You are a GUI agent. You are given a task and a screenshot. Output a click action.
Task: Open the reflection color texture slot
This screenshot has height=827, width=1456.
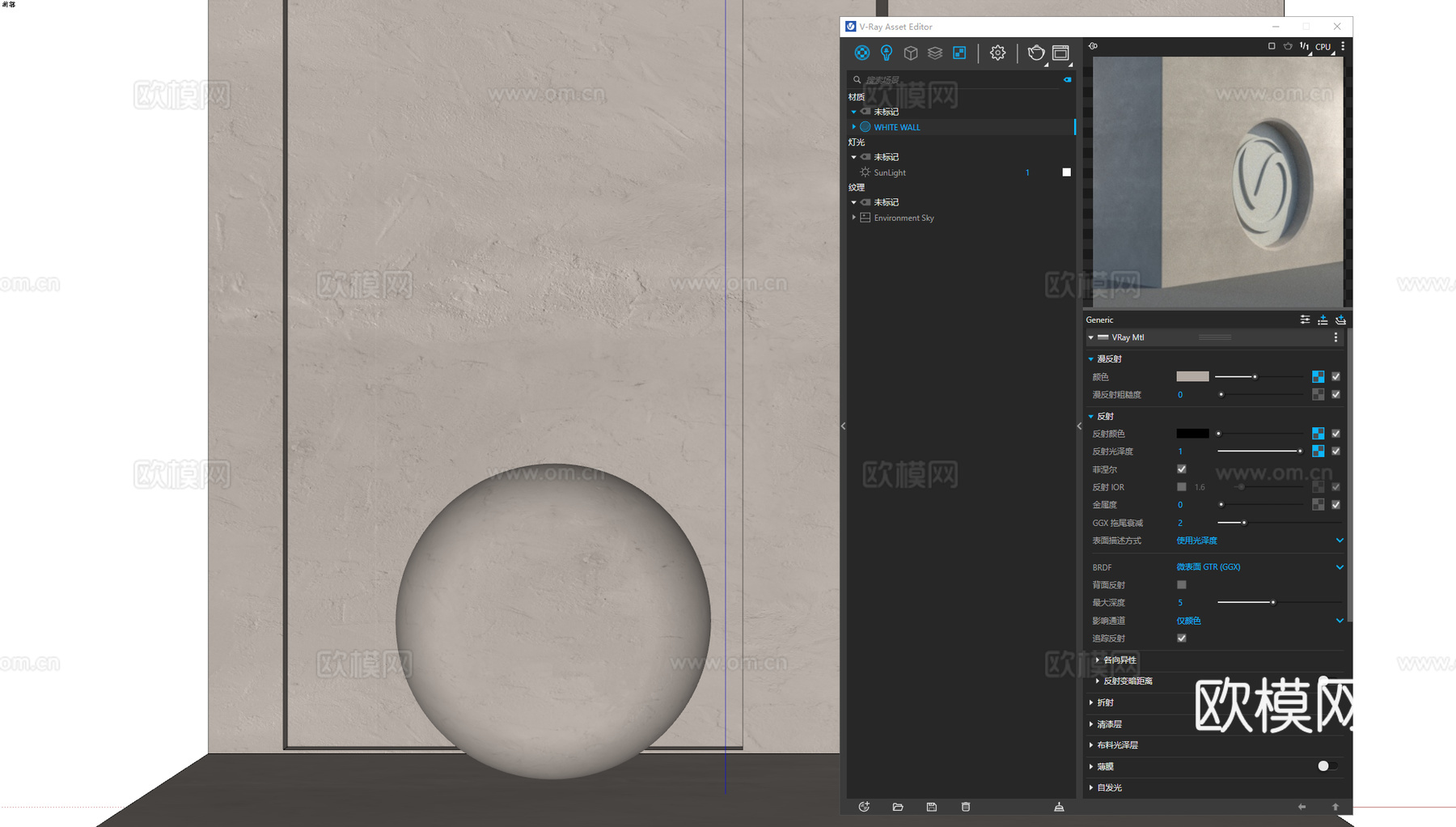tap(1318, 434)
